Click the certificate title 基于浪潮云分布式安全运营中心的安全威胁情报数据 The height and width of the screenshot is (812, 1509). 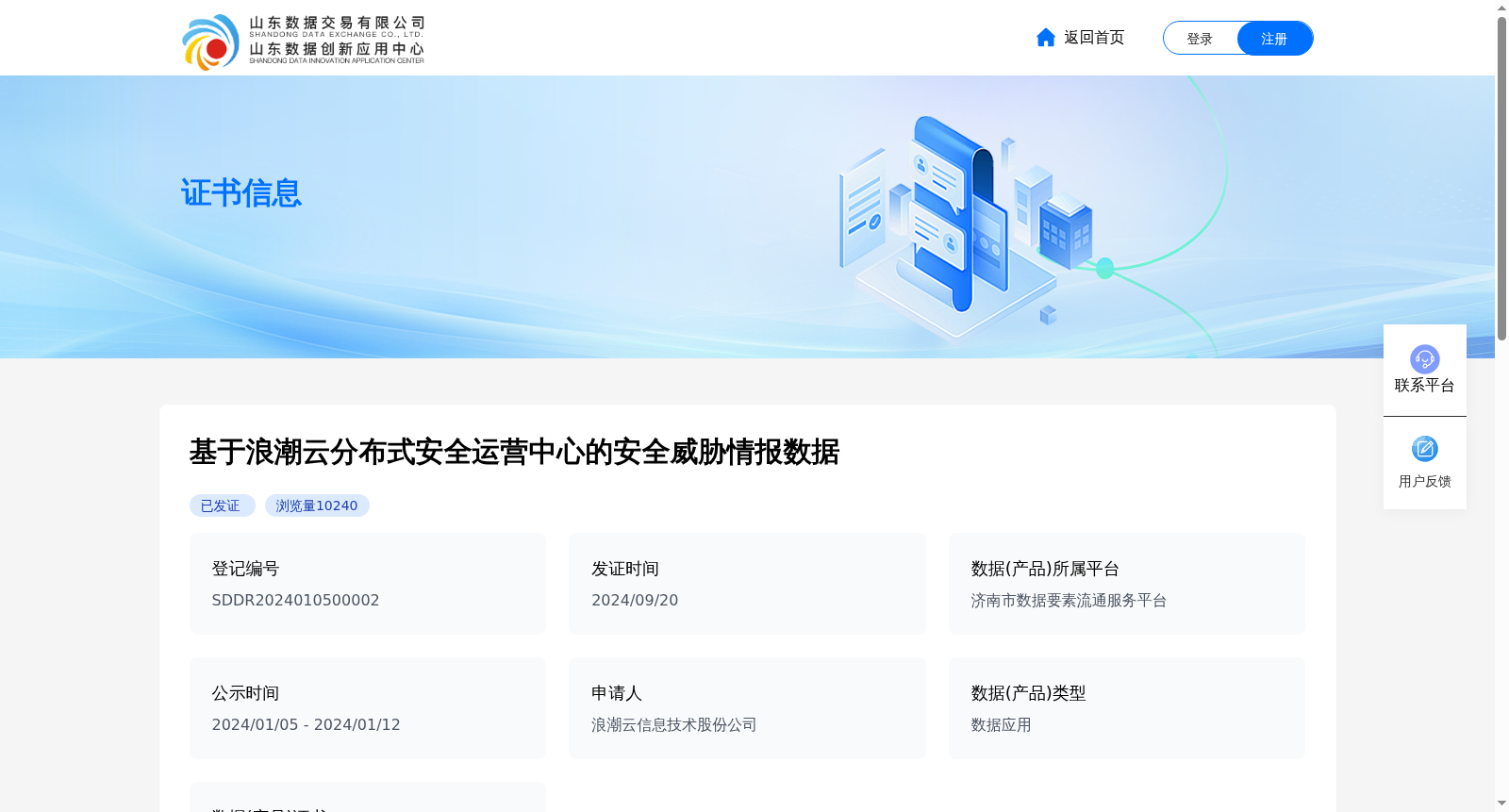514,452
